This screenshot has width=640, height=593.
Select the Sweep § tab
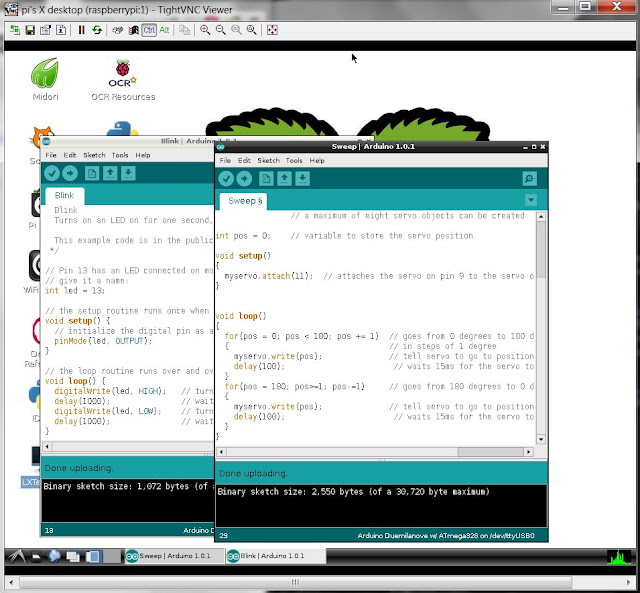click(244, 201)
